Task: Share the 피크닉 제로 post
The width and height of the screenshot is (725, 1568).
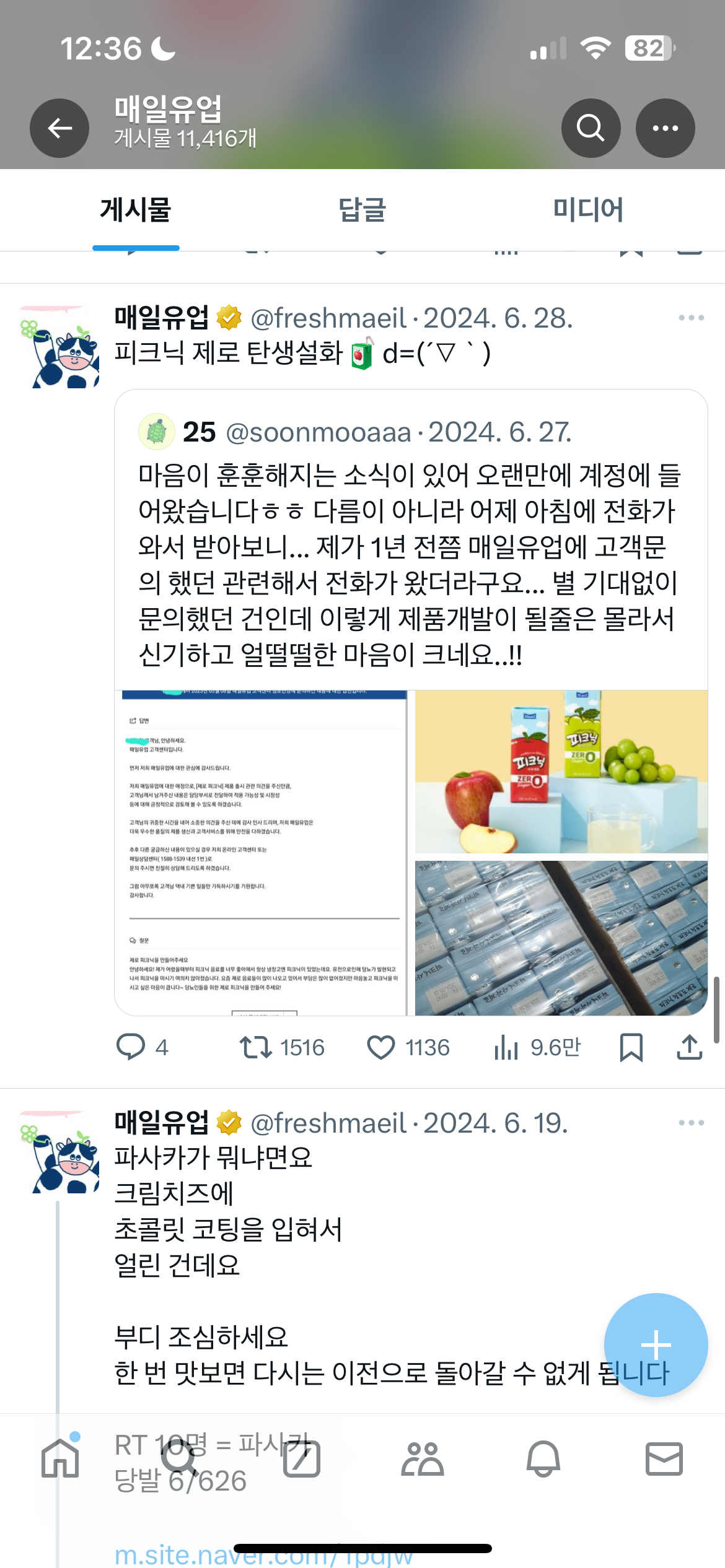Action: [689, 1047]
